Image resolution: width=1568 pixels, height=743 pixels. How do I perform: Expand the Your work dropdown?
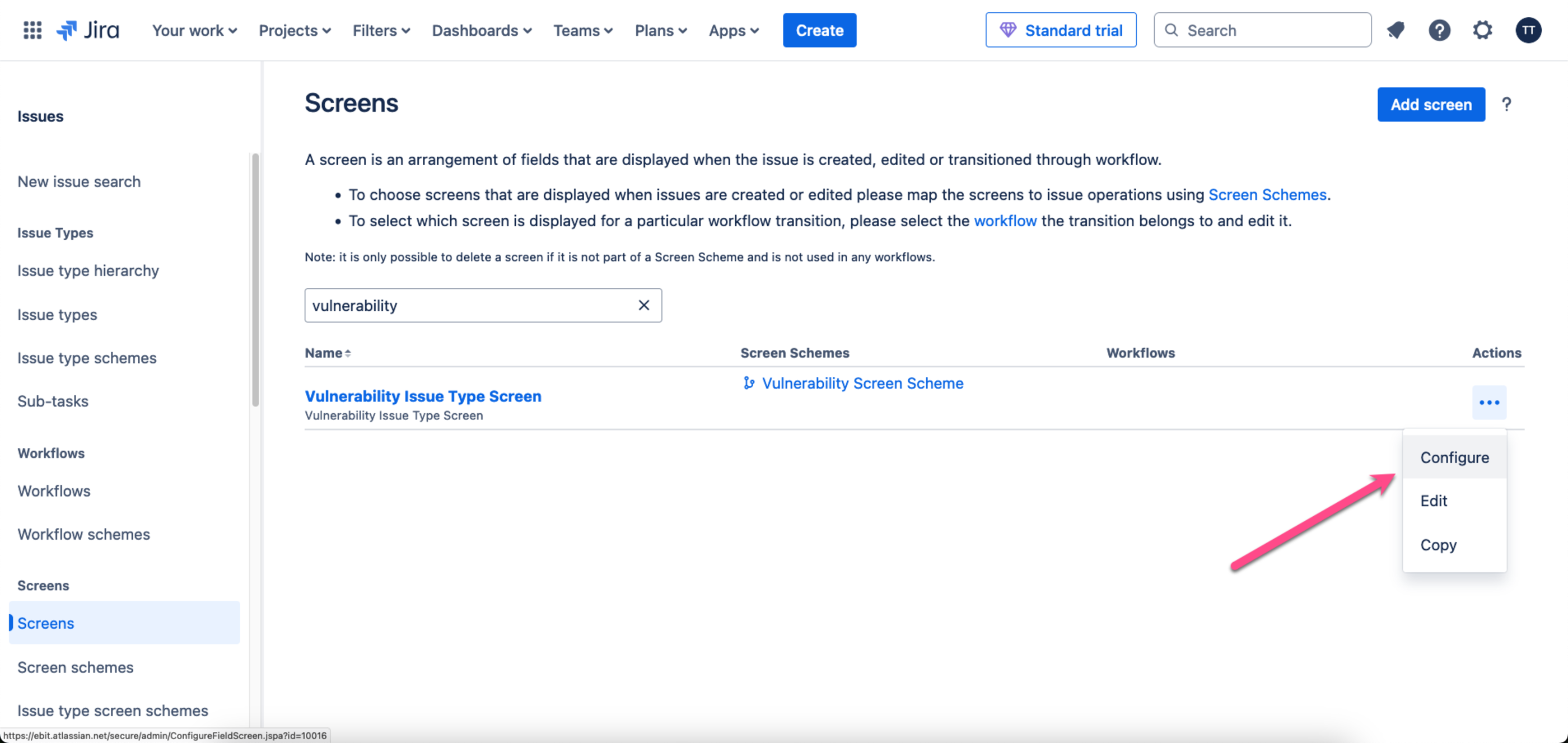194,30
